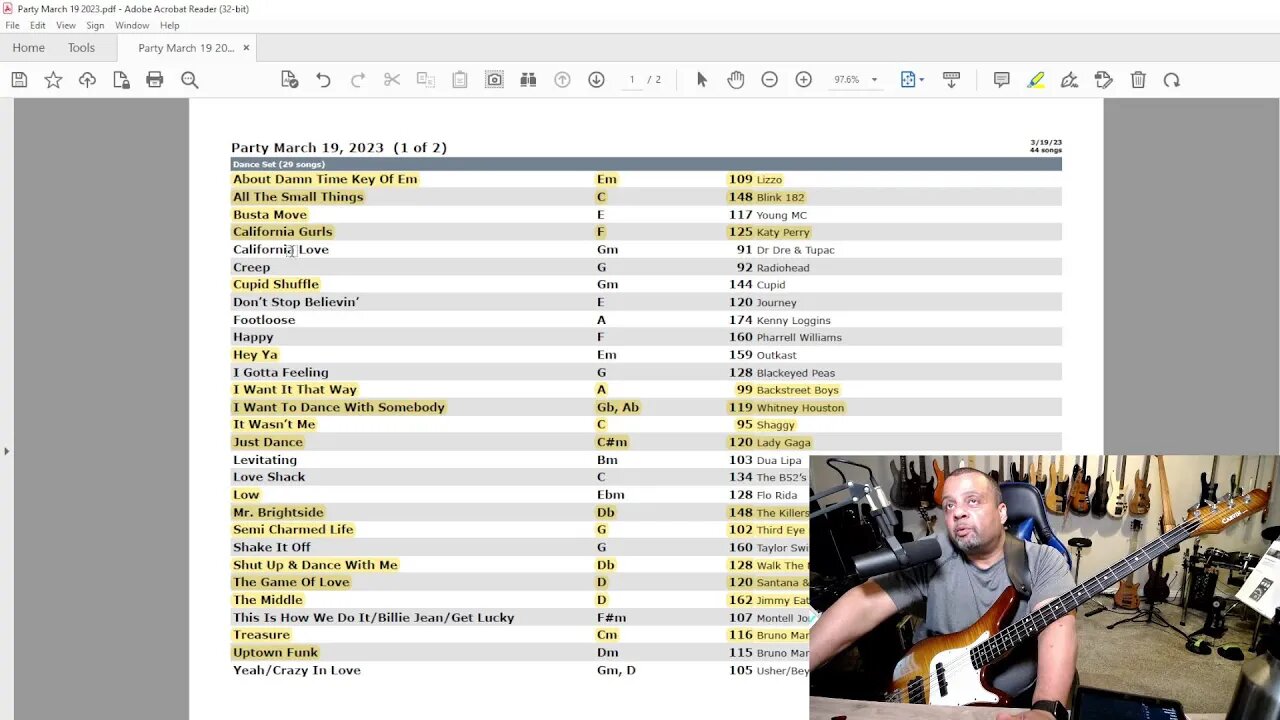Open the Window menu
1280x720 pixels.
point(132,25)
